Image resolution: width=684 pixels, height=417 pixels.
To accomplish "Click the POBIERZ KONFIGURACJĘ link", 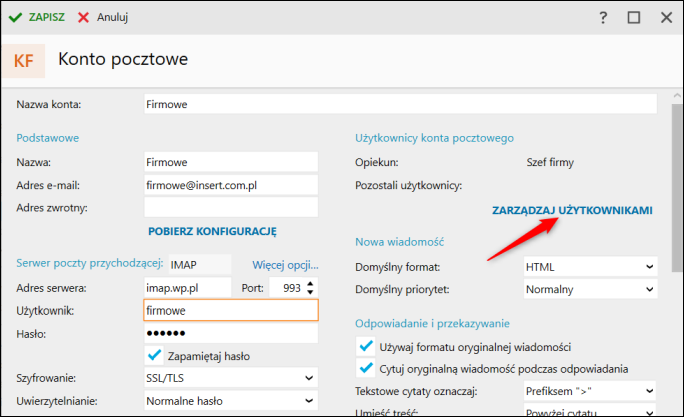I will (212, 231).
